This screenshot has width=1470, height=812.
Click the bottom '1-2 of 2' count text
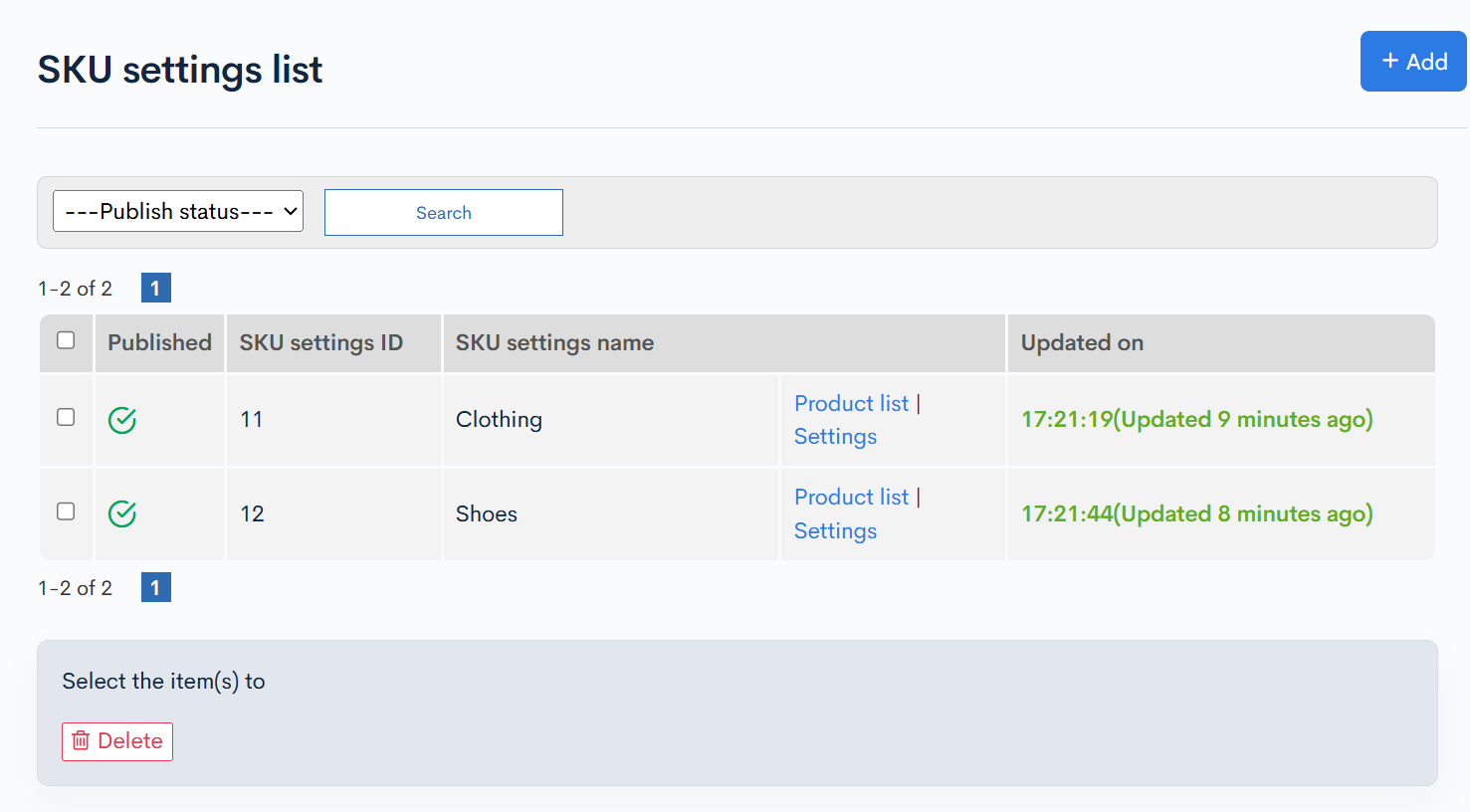tap(75, 588)
